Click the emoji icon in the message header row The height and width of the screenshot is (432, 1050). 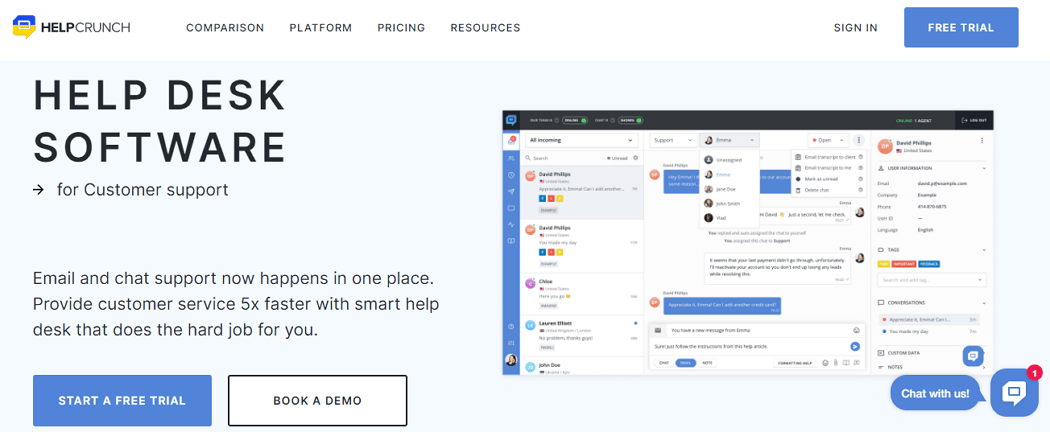click(856, 330)
